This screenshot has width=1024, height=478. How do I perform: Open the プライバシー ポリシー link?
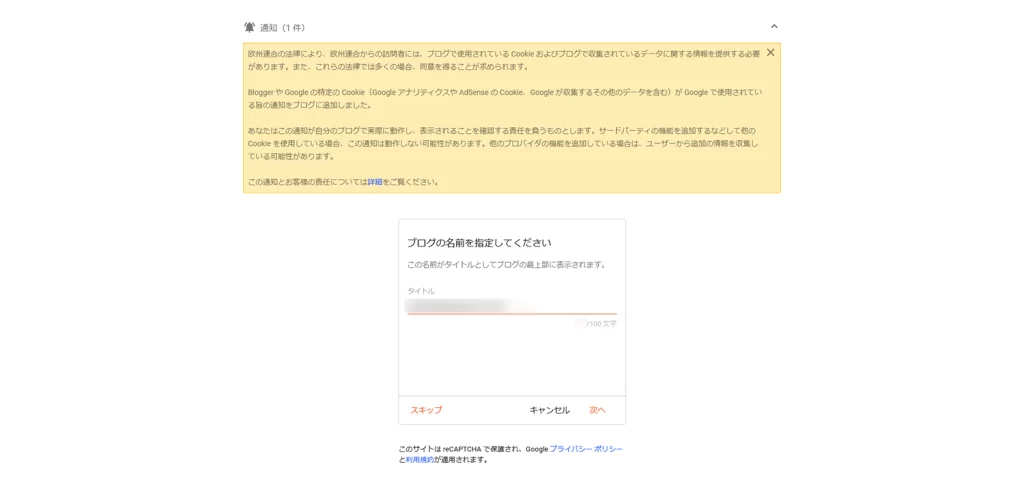tap(586, 449)
